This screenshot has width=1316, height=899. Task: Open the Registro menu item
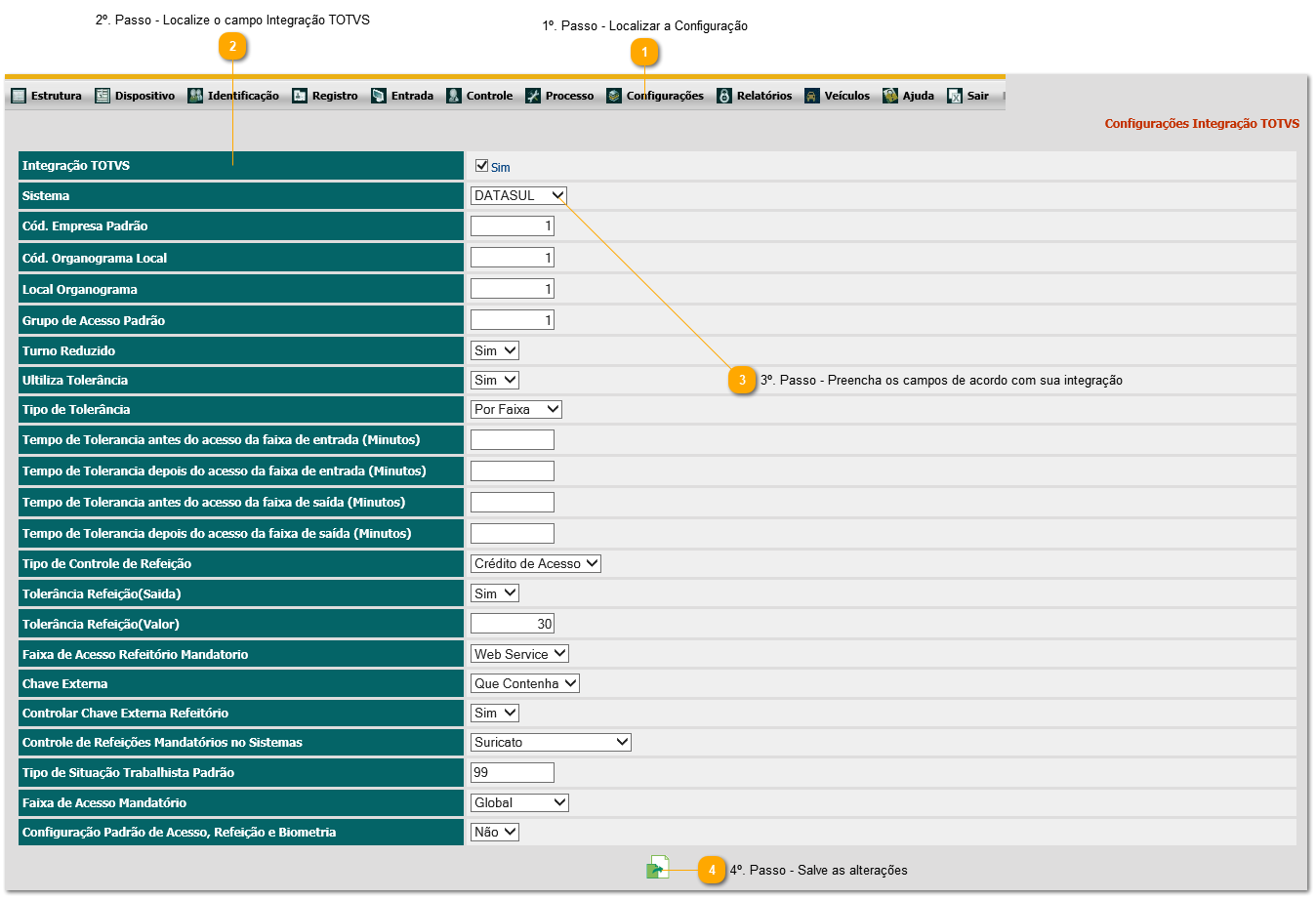[x=334, y=96]
